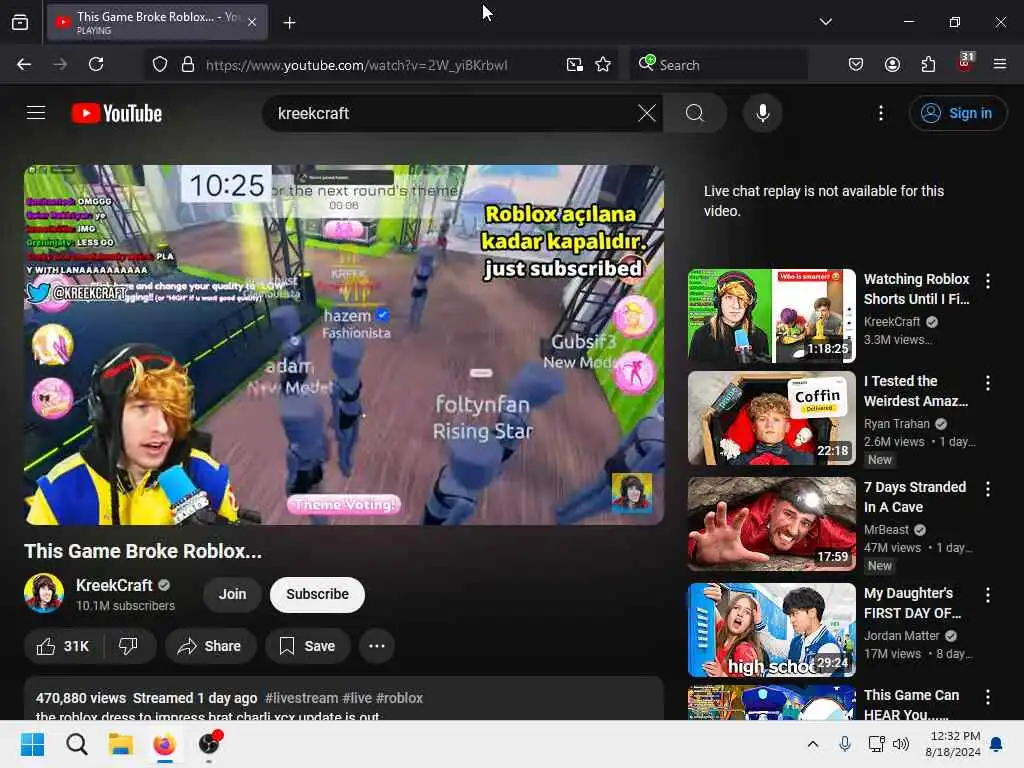Open OBS recording app in taskbar
The height and width of the screenshot is (768, 1024).
[x=209, y=744]
